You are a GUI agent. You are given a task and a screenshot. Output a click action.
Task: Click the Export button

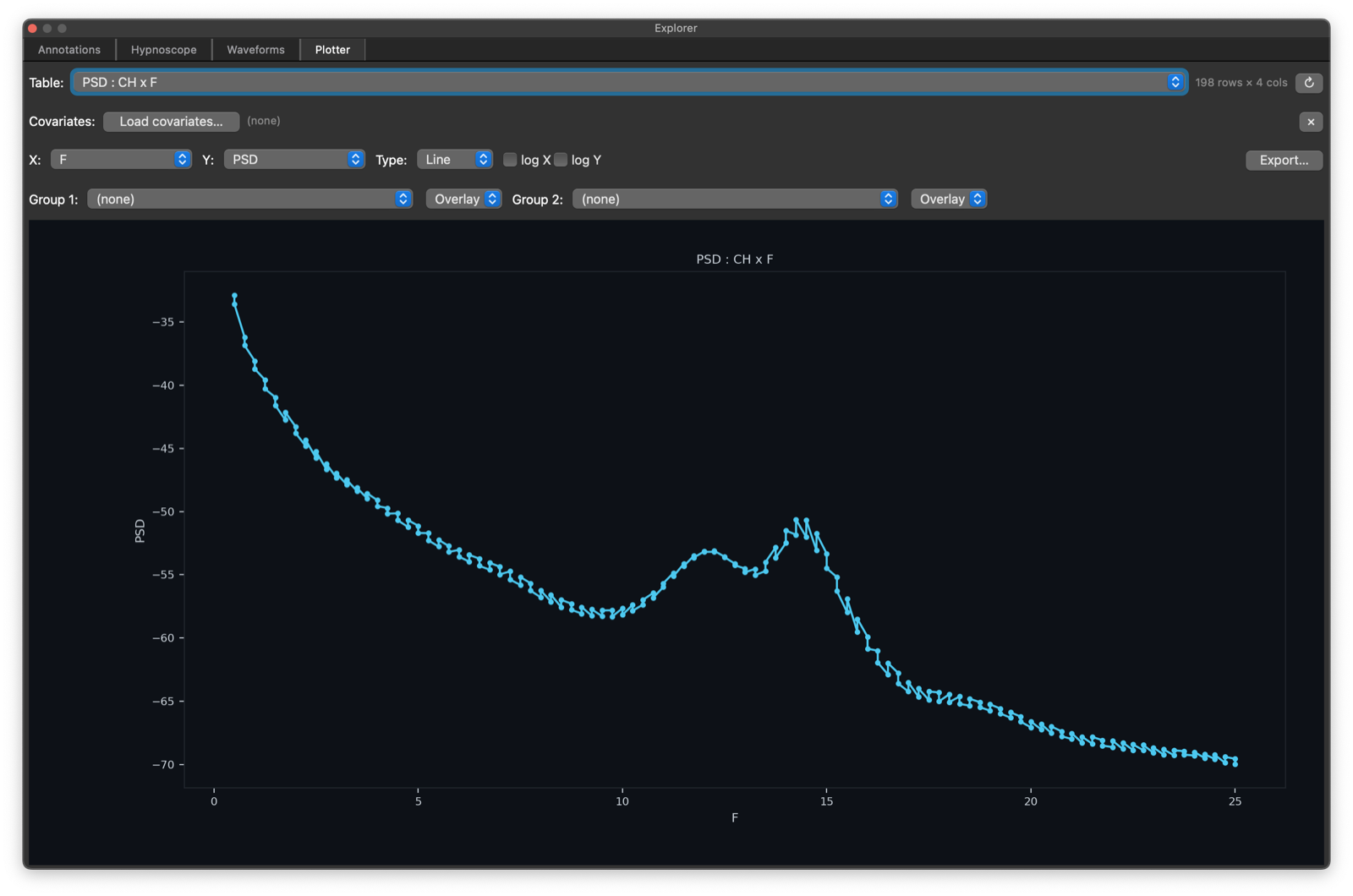[1284, 161]
